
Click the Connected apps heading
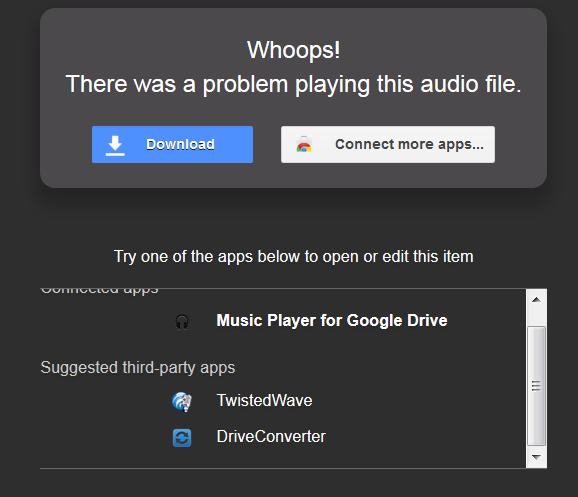tap(99, 292)
